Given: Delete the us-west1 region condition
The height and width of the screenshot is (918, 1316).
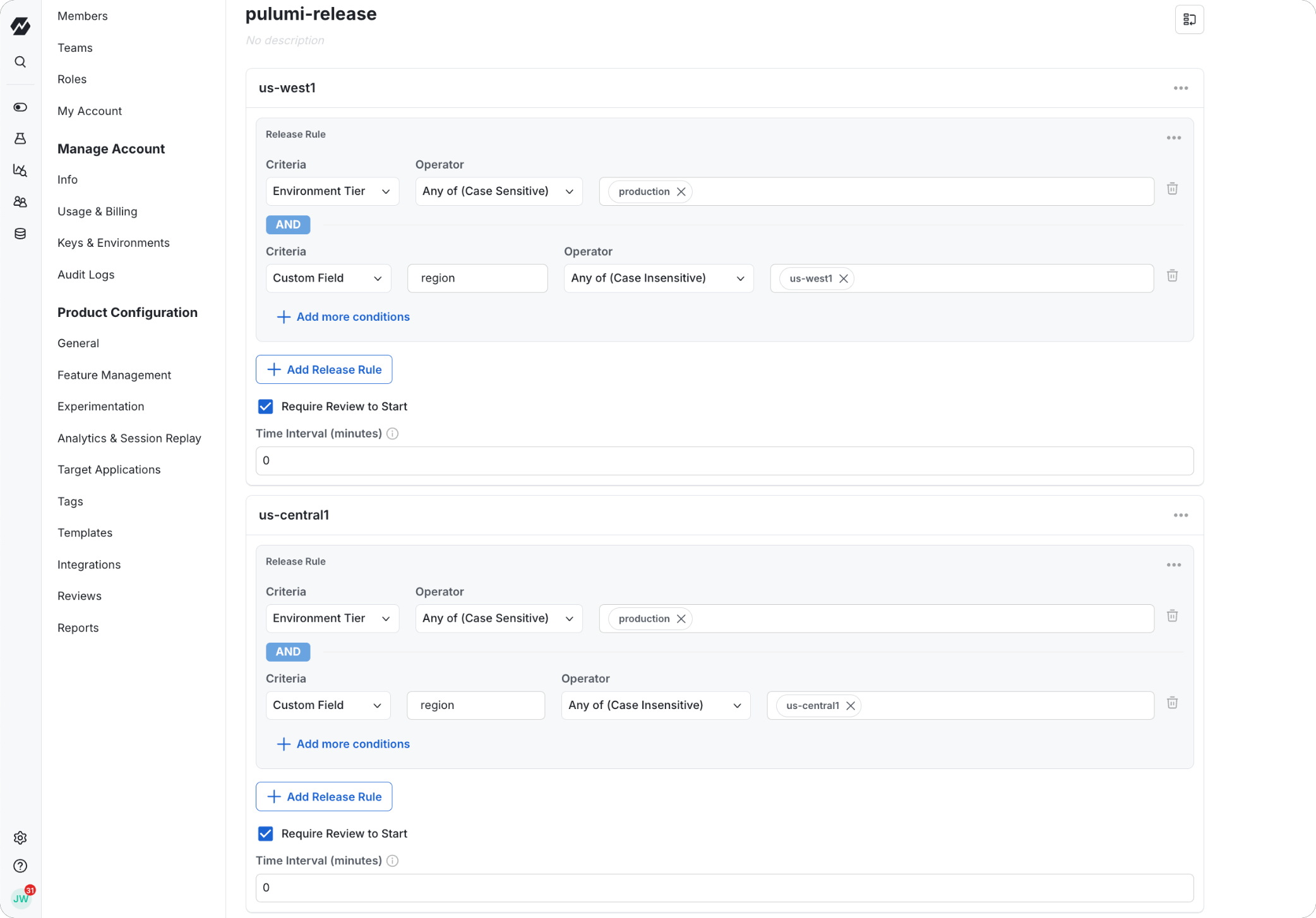Looking at the screenshot, I should [x=1172, y=276].
